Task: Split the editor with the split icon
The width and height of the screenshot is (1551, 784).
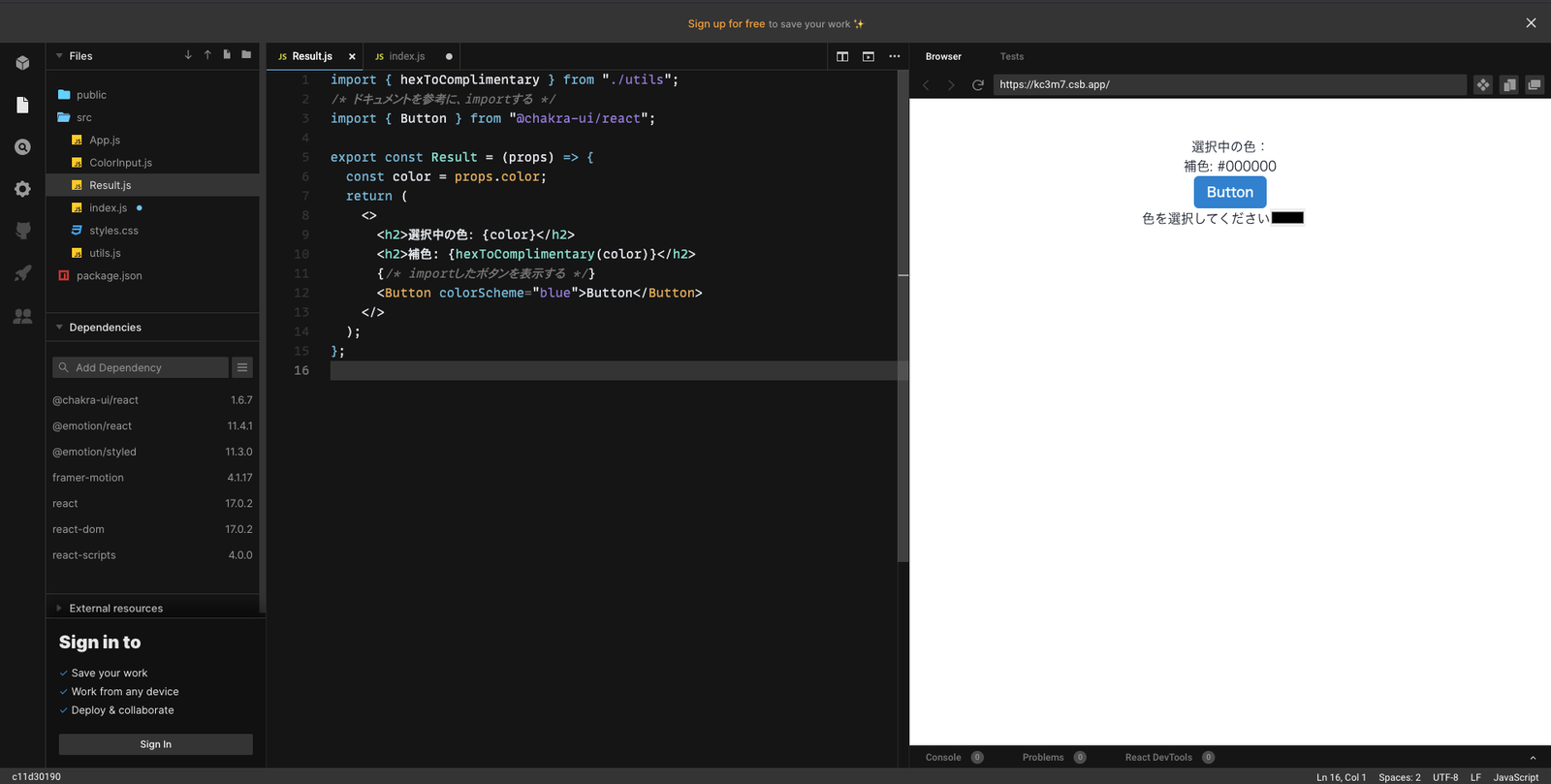Action: (x=842, y=56)
